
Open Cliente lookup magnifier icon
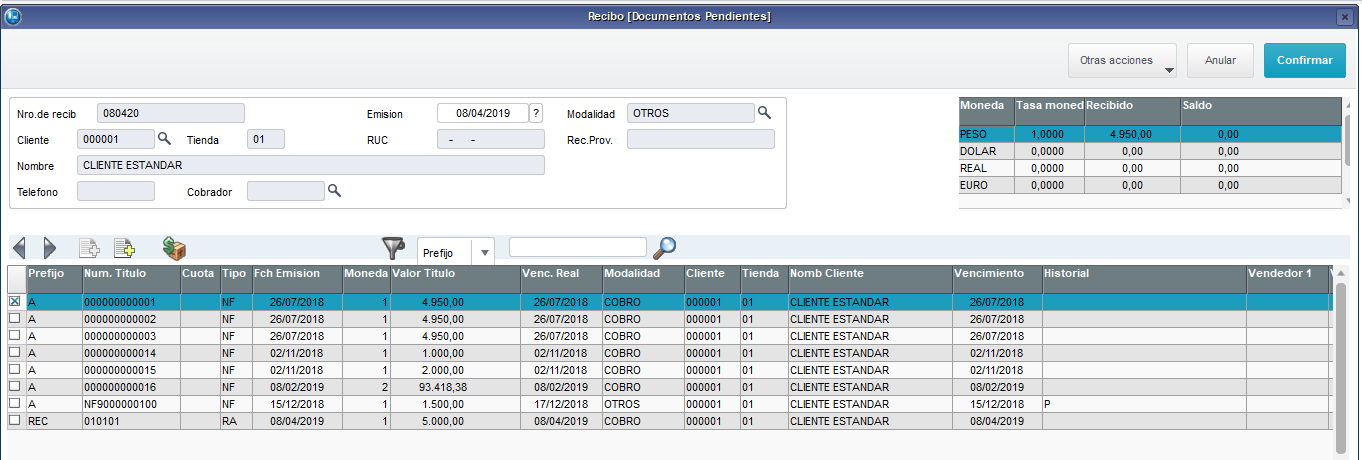click(165, 139)
